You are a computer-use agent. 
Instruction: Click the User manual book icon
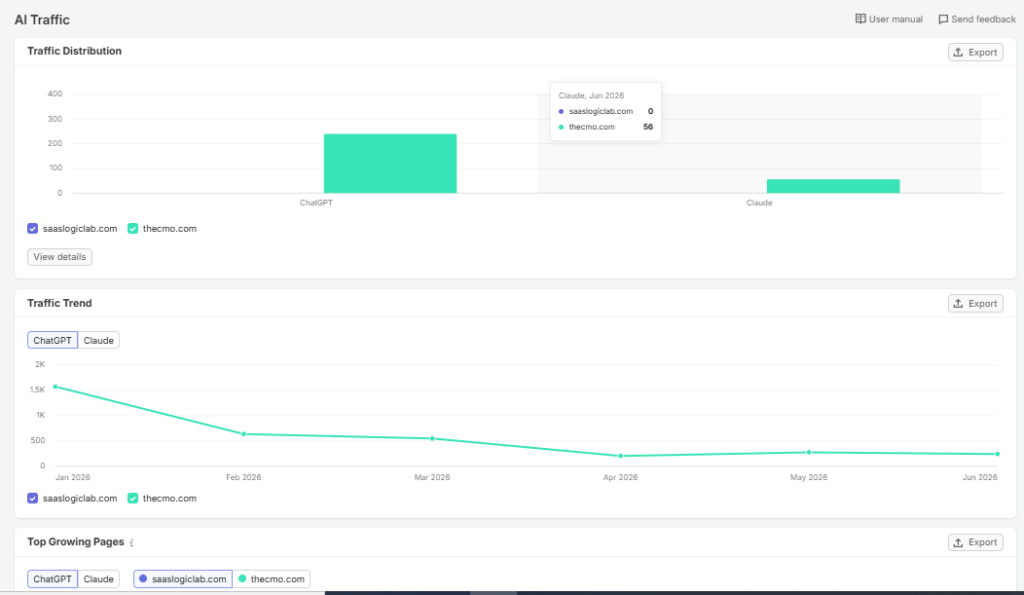click(x=861, y=19)
